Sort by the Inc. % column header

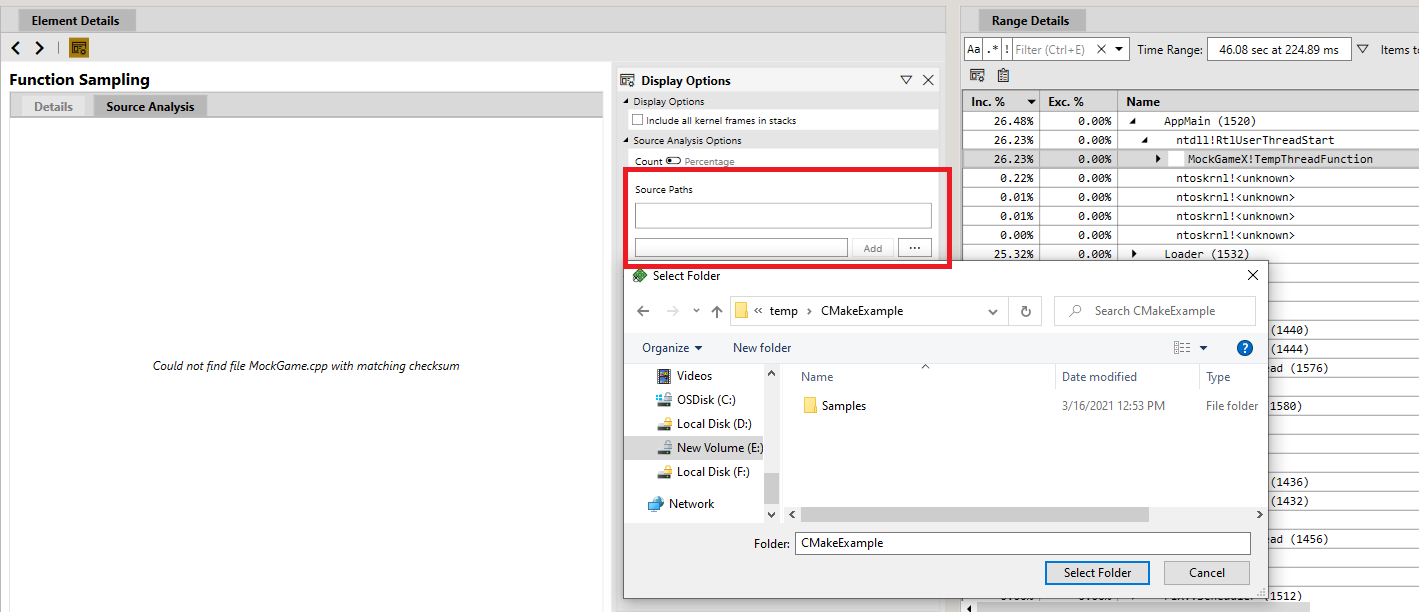click(1003, 102)
